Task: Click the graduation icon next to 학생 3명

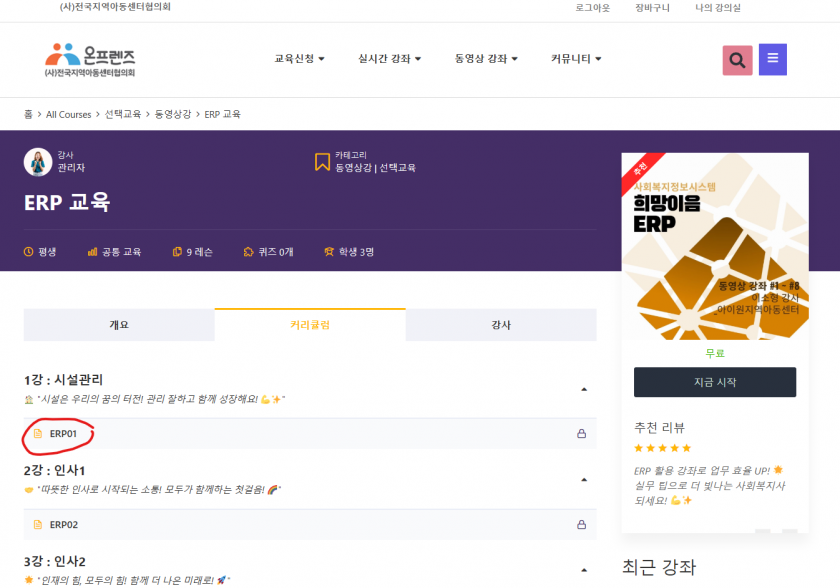Action: (329, 252)
